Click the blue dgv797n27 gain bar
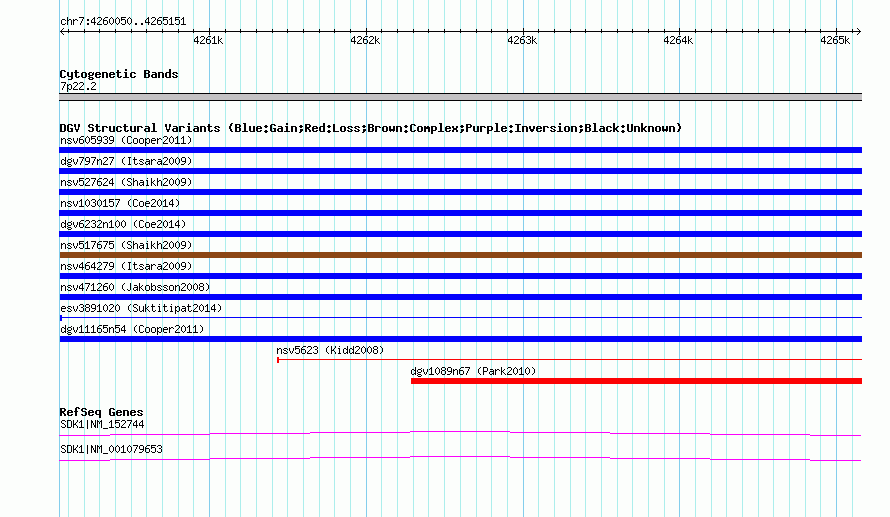The image size is (890, 517). coord(460,171)
